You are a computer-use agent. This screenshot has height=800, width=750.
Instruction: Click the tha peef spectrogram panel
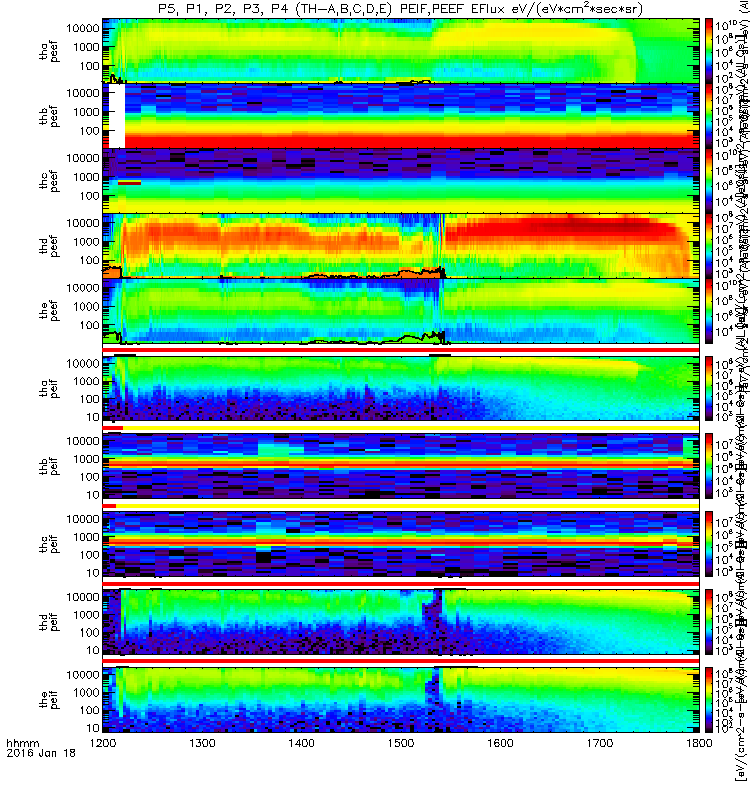click(401, 51)
